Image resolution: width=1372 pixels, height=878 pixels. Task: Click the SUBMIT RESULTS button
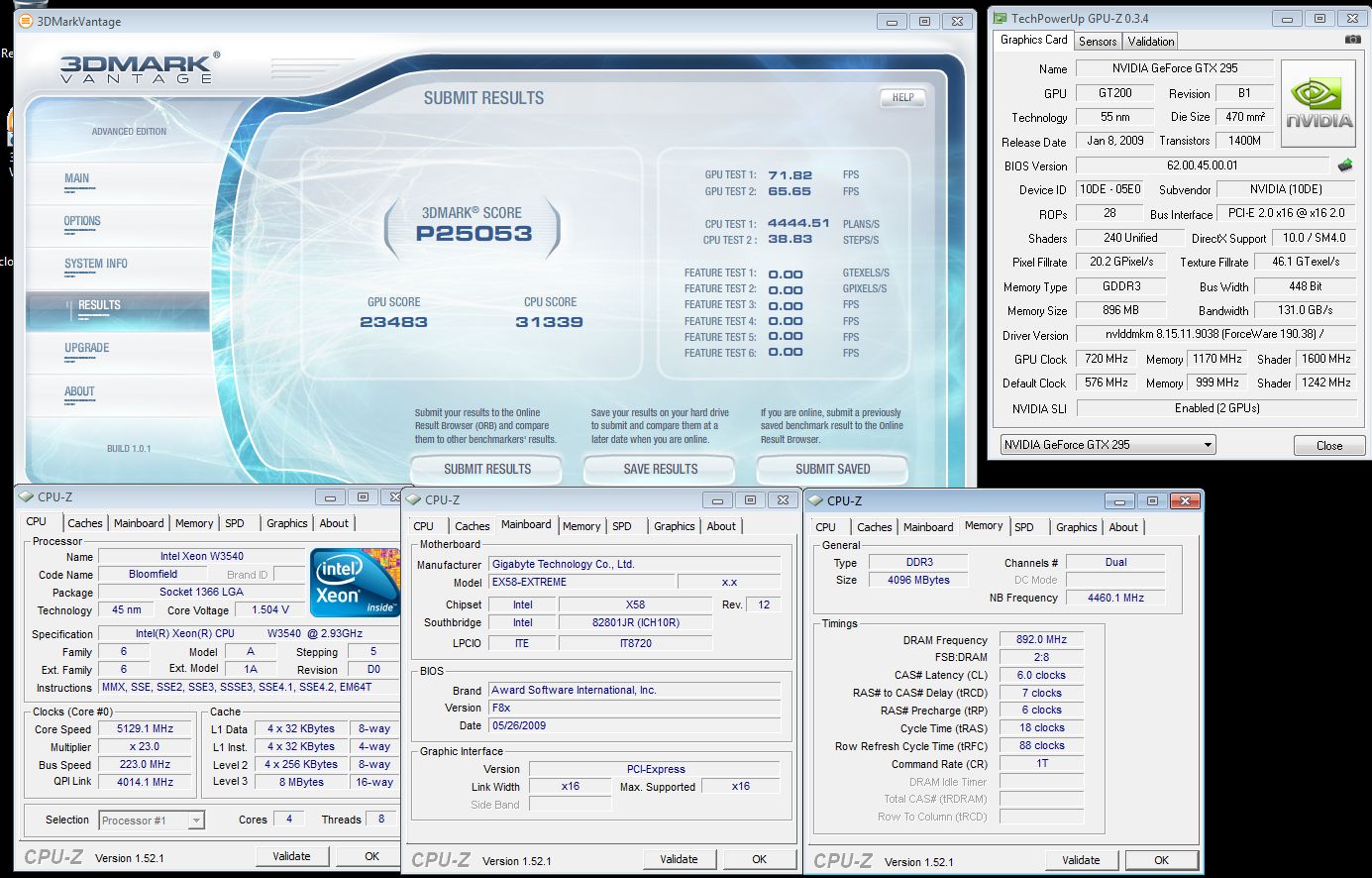tap(486, 469)
